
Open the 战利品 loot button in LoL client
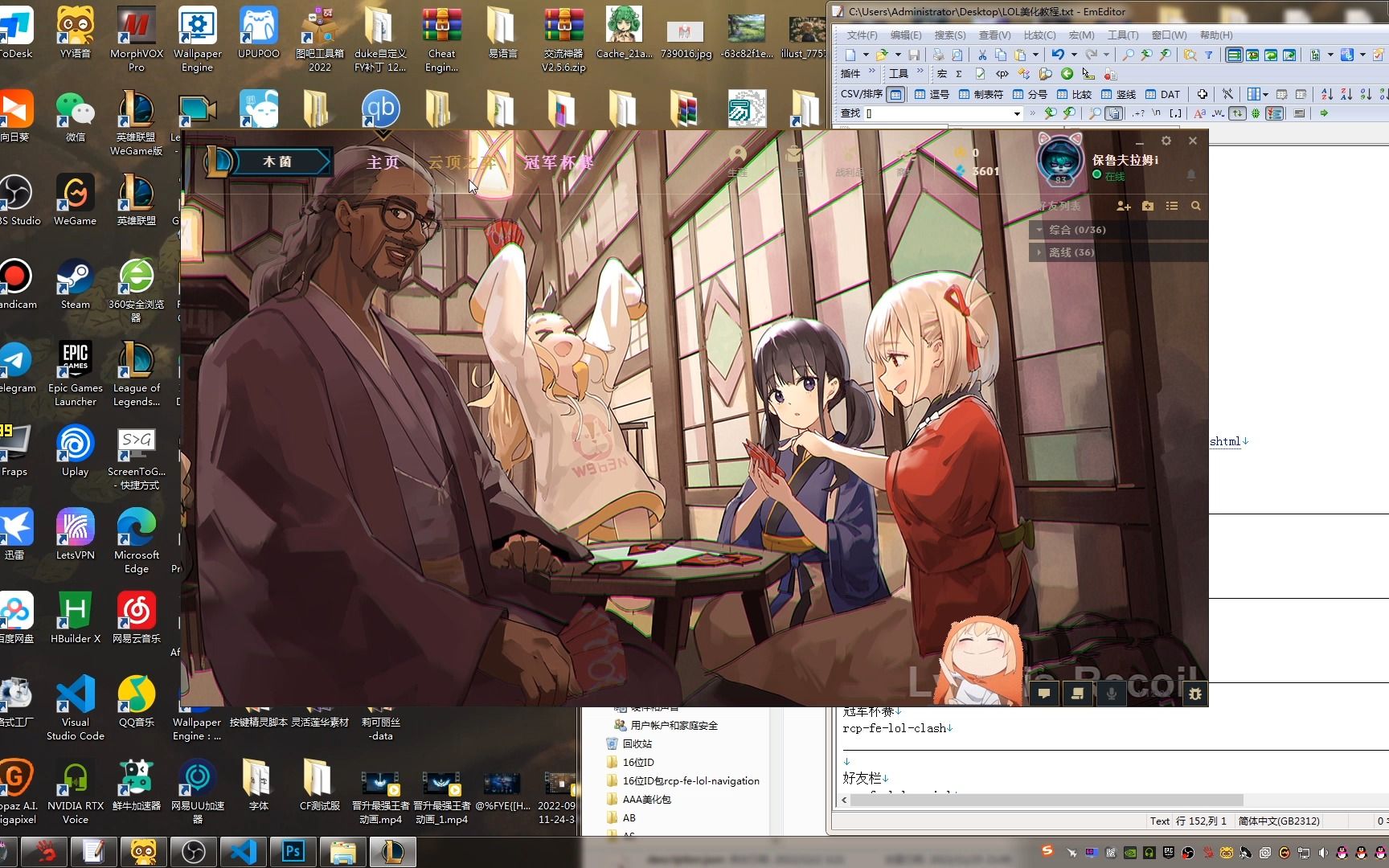click(849, 161)
